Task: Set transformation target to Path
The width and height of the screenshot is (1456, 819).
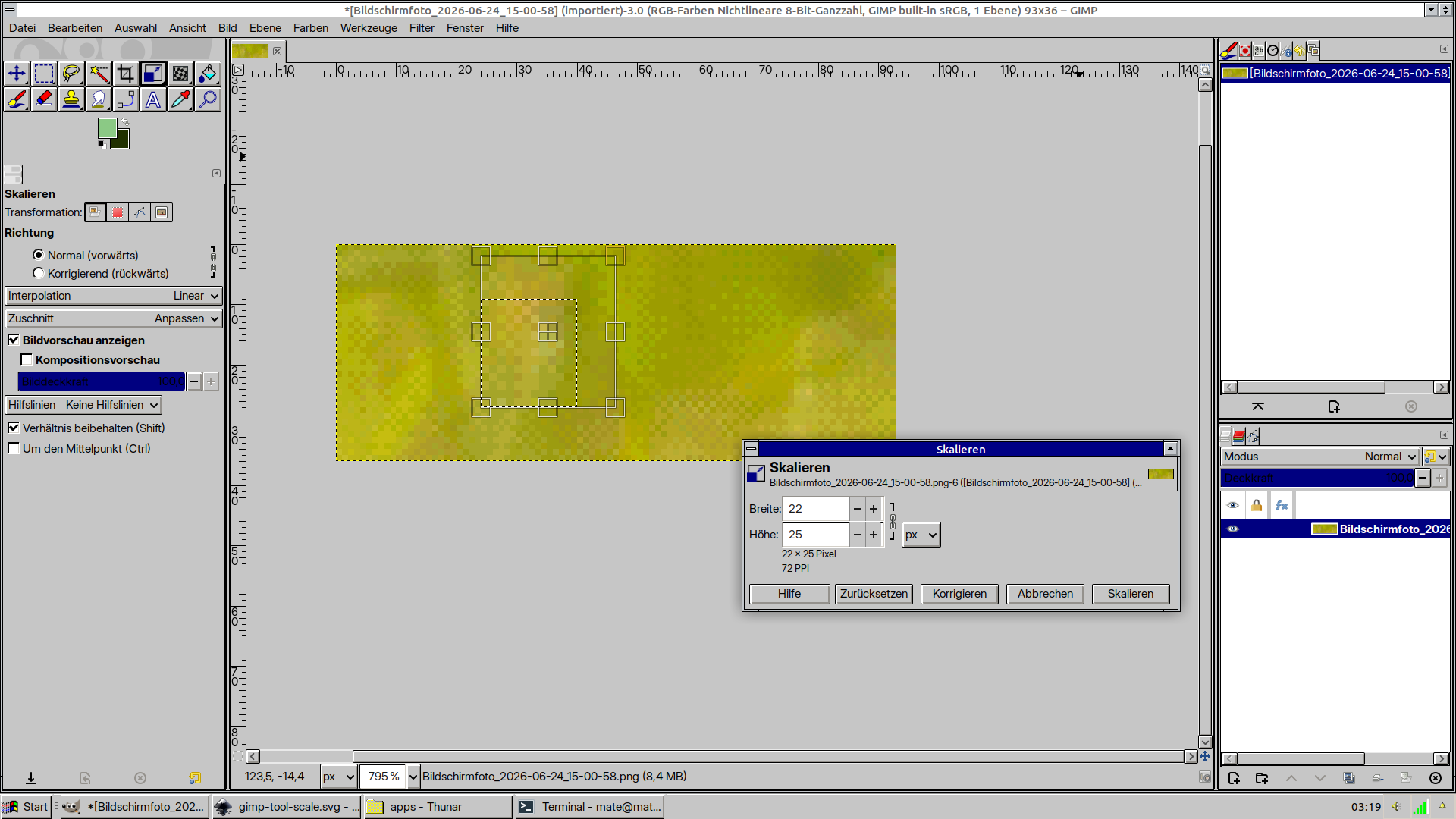Action: 140,212
